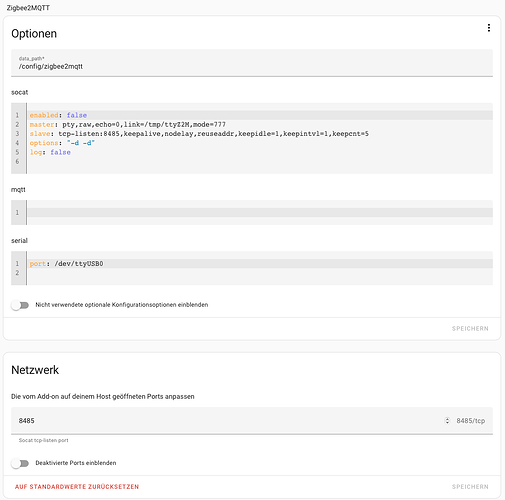The image size is (505, 500).
Task: Click the data_path input field
Action: pos(252,63)
